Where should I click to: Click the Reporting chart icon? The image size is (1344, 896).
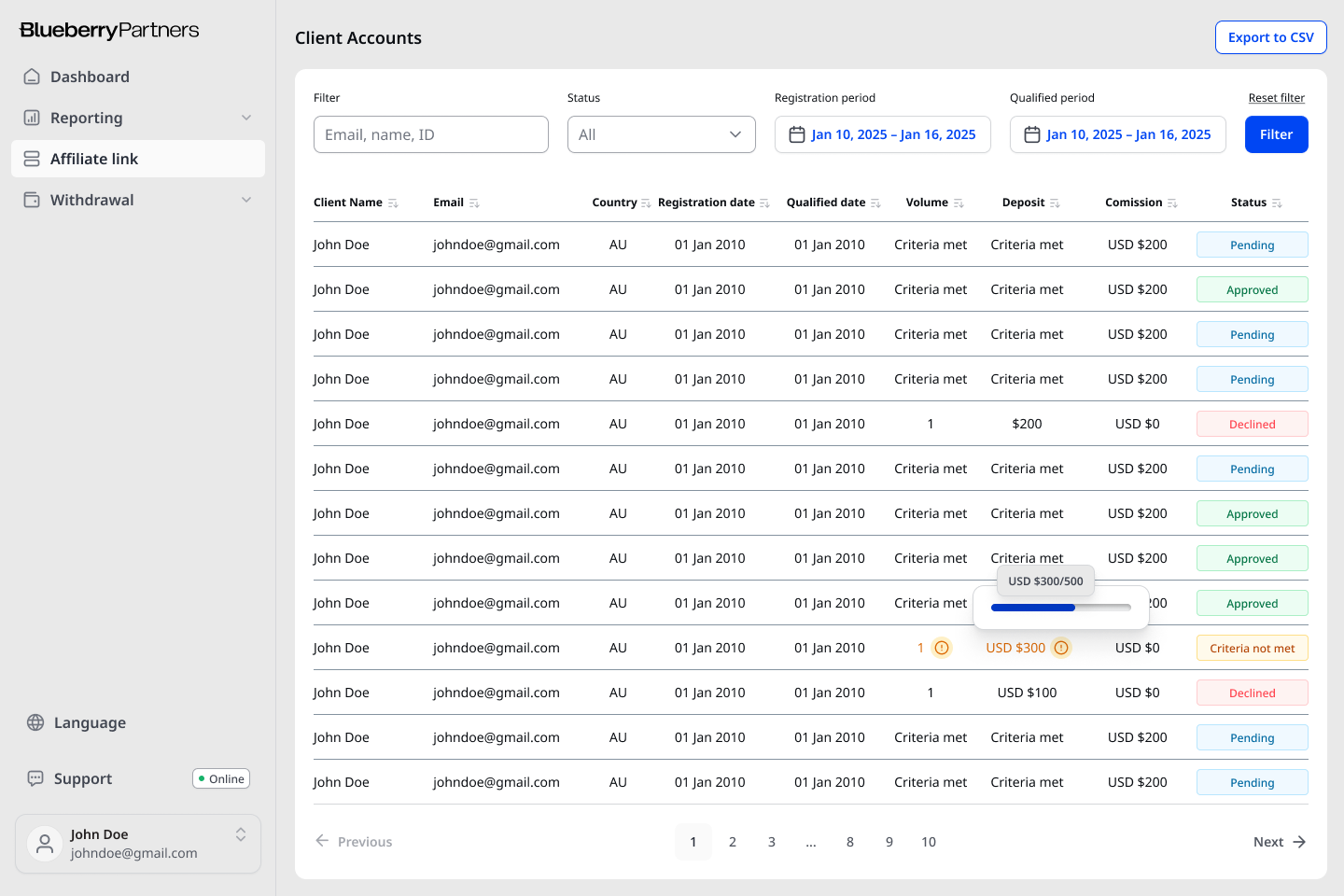32,118
